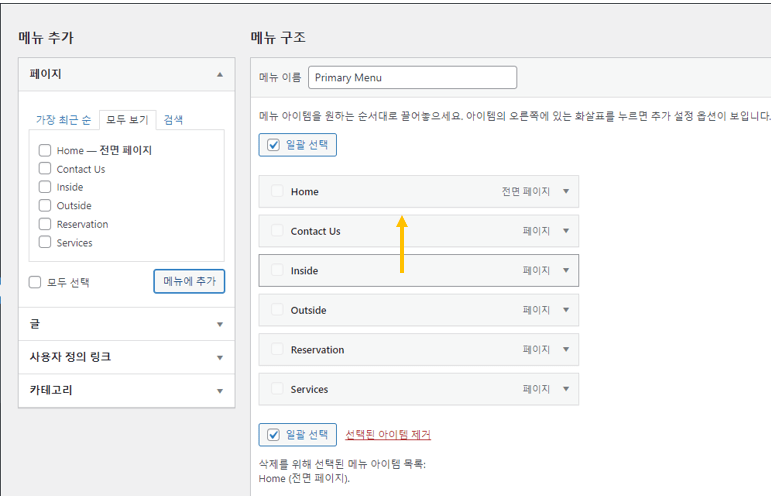
Task: Collapse the 페이지 panel arrow
Action: 220,75
